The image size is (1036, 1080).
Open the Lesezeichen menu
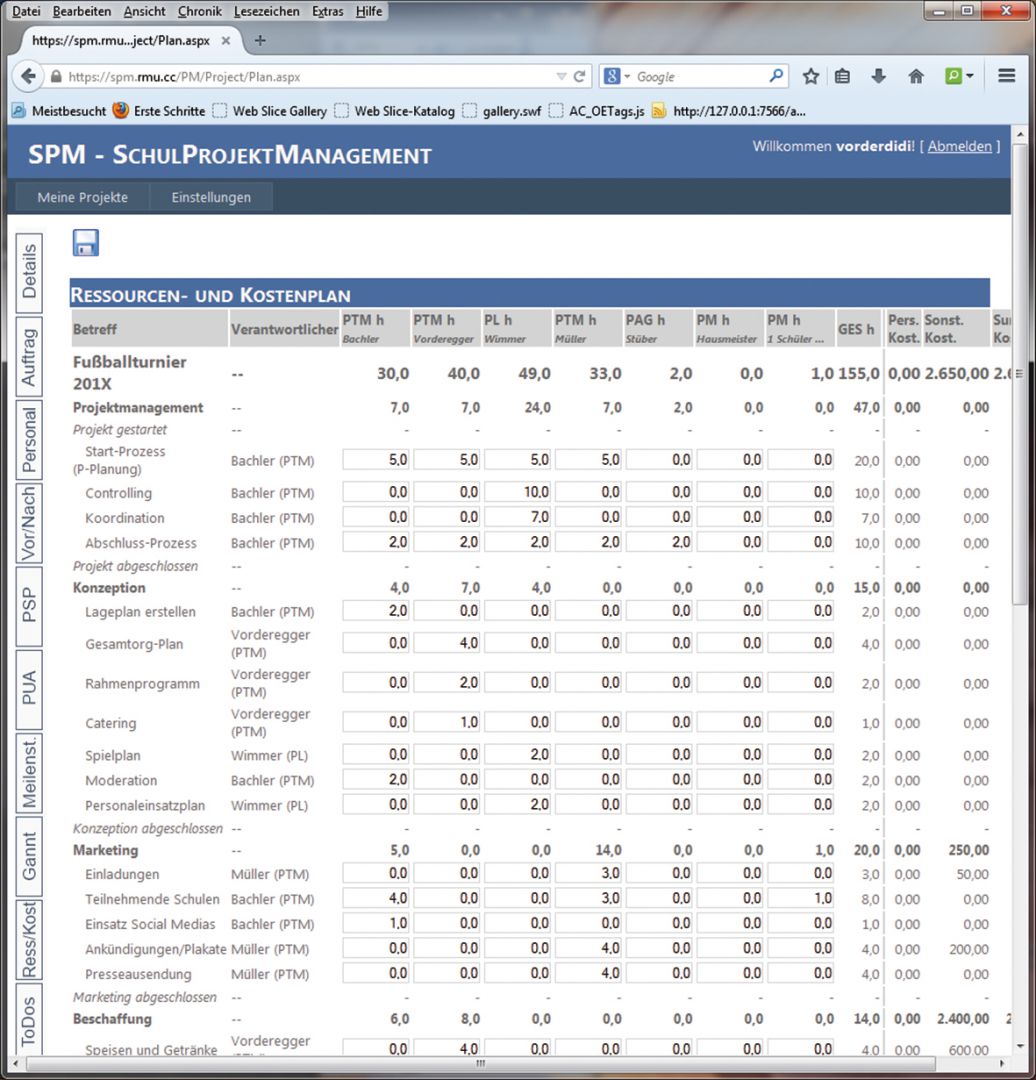point(267,12)
